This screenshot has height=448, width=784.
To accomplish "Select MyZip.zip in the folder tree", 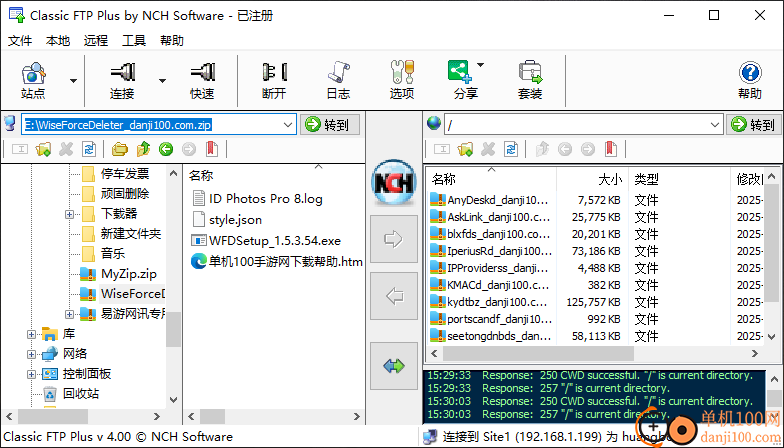I will (x=128, y=274).
